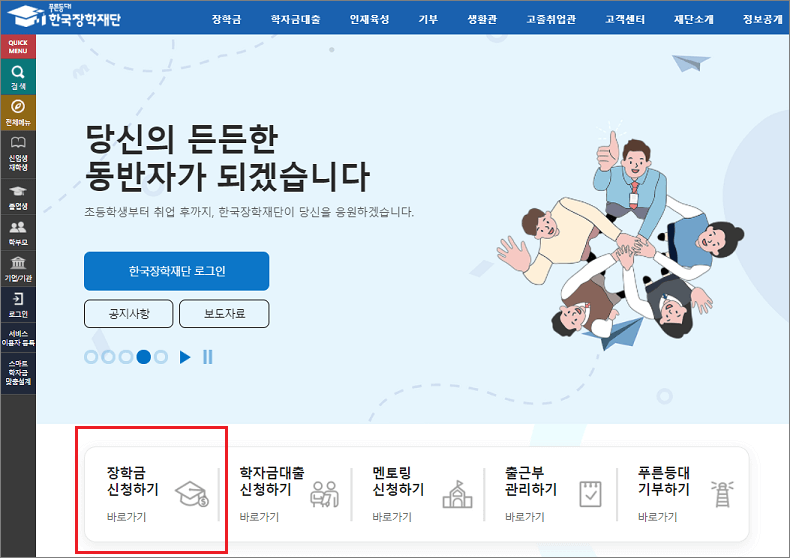
Task: Open the 검색 search icon in quick menu
Action: 18,77
